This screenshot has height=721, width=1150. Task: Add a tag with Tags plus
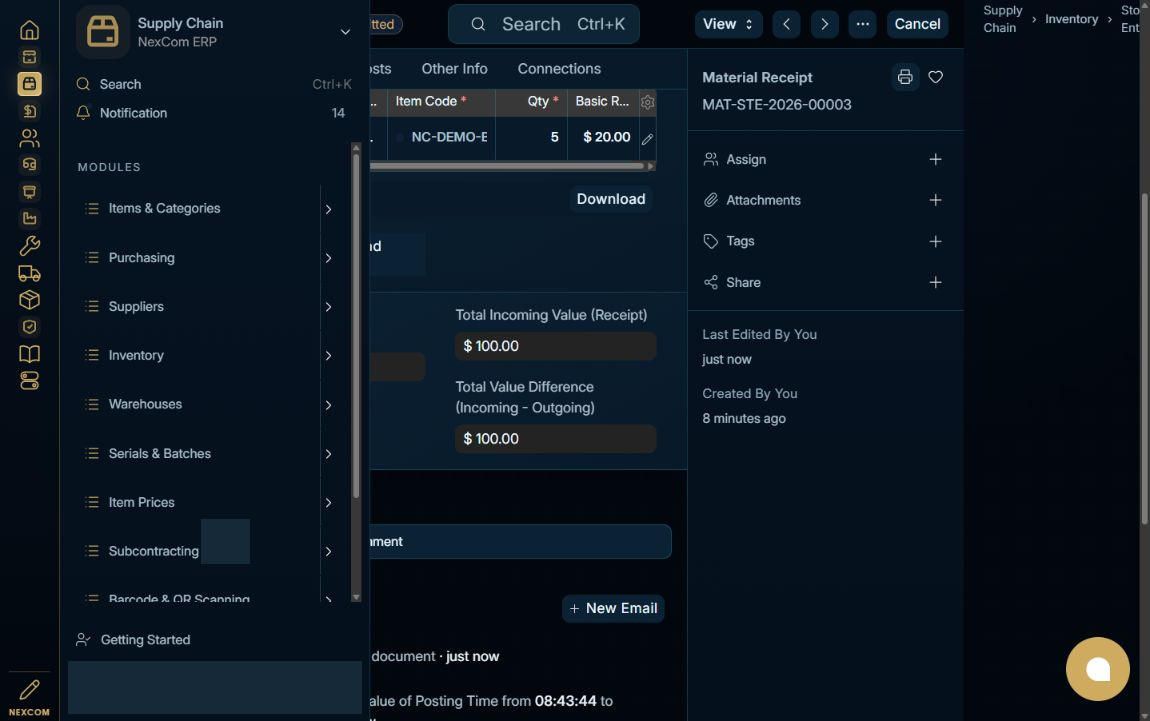pyautogui.click(x=935, y=241)
